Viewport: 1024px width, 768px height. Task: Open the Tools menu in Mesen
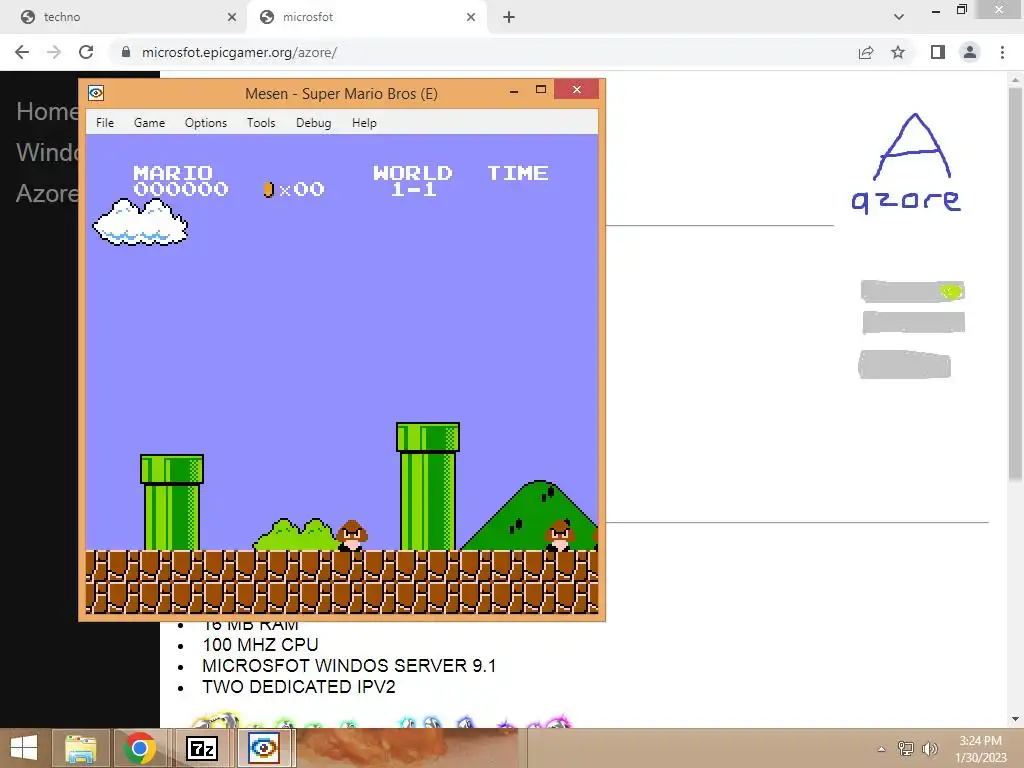coord(261,123)
